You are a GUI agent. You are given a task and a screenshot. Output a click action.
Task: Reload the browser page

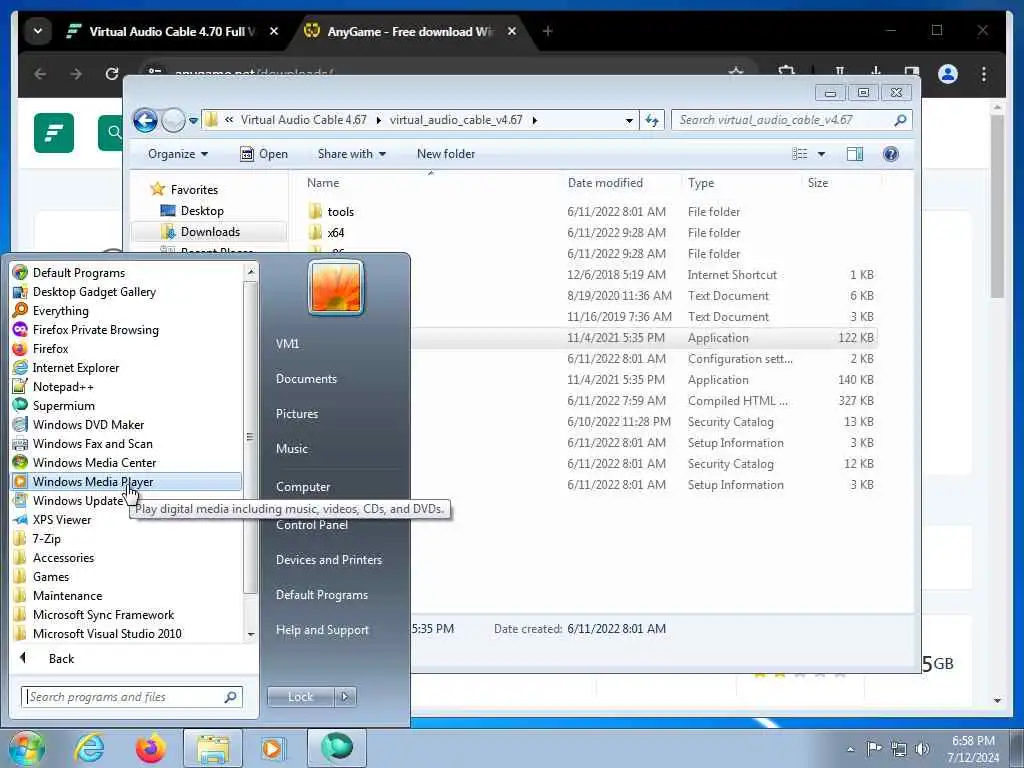tap(112, 74)
